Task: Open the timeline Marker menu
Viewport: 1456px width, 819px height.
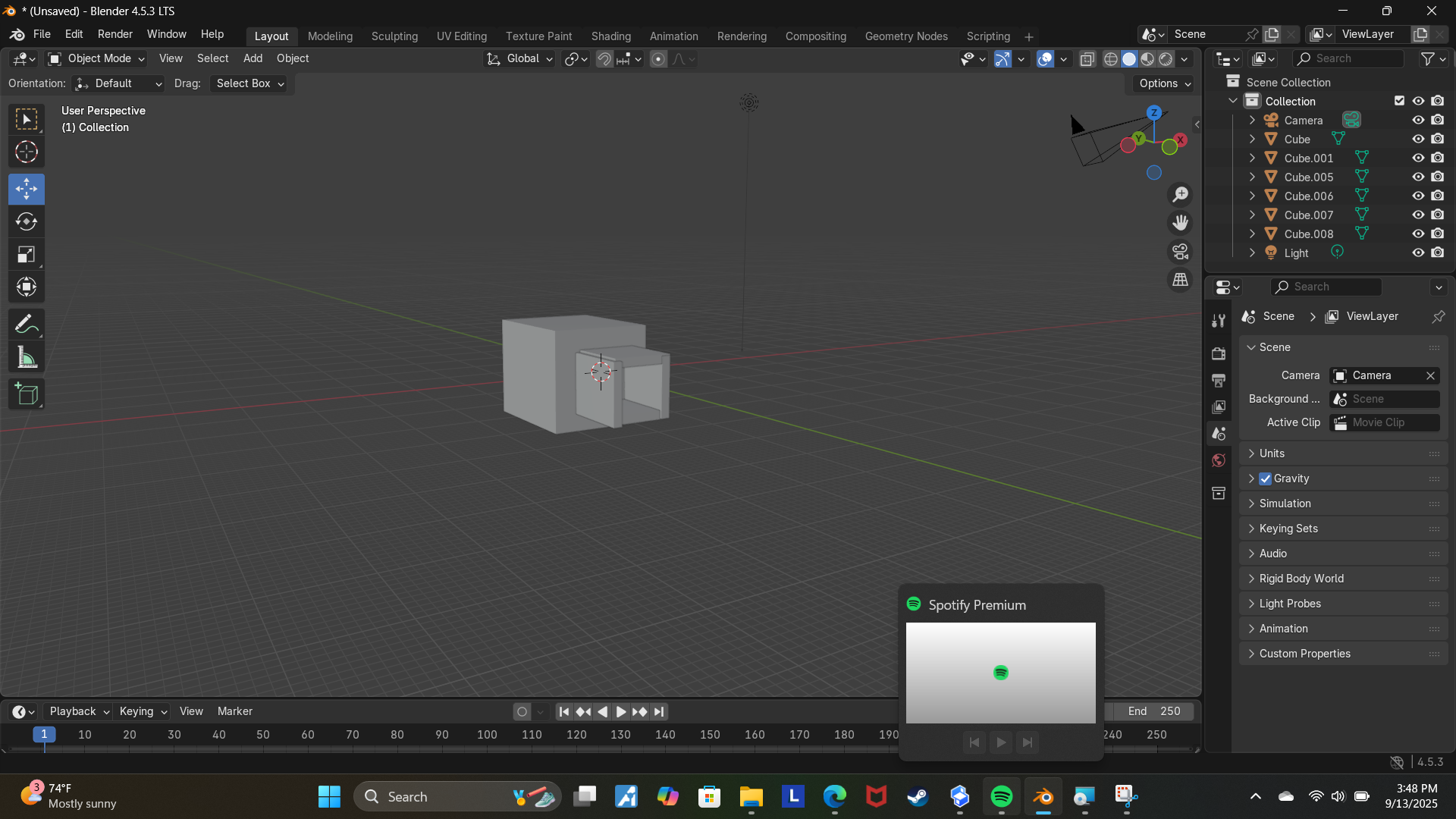Action: [x=234, y=711]
